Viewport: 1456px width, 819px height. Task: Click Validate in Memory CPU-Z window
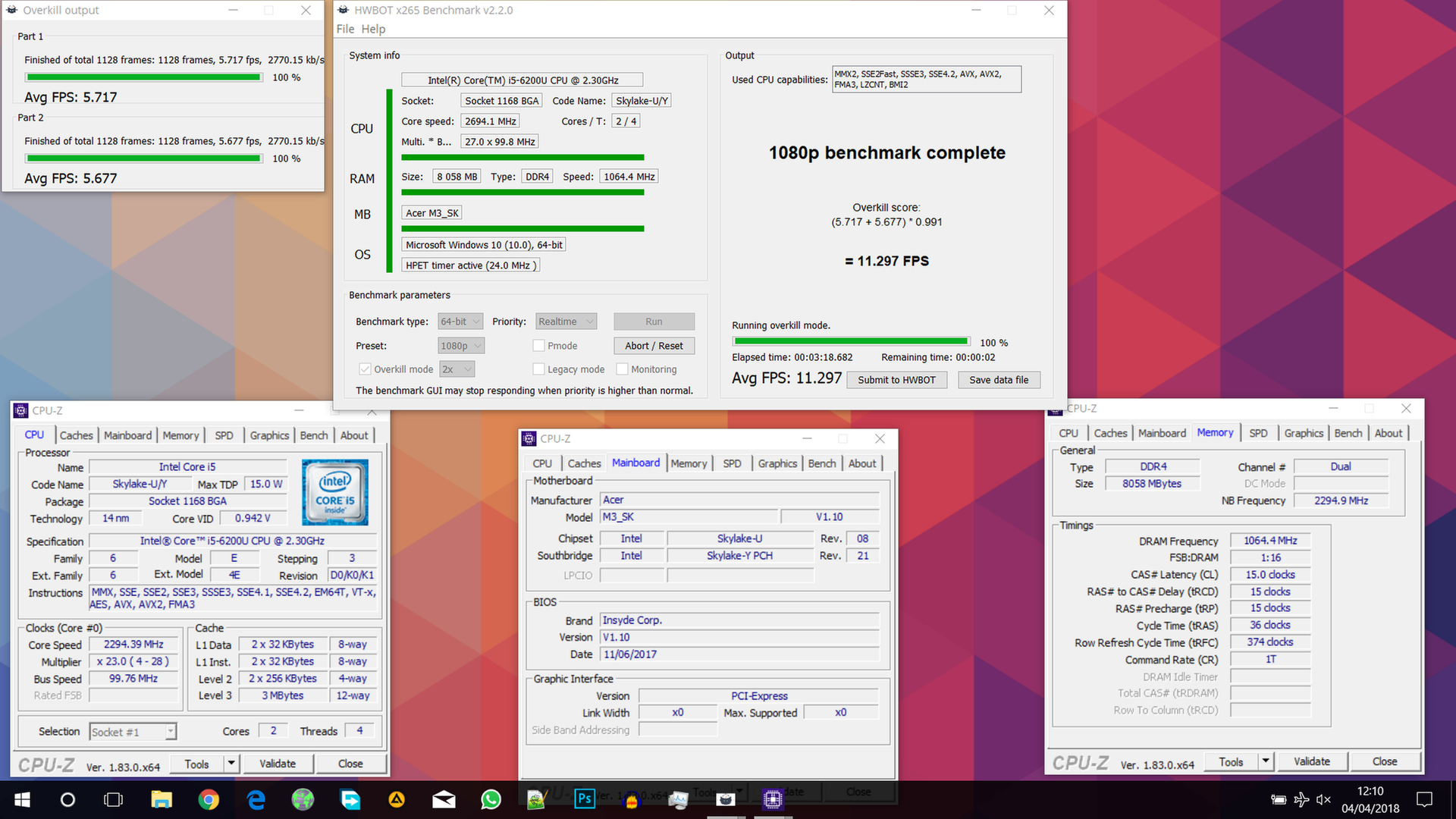coord(1311,761)
